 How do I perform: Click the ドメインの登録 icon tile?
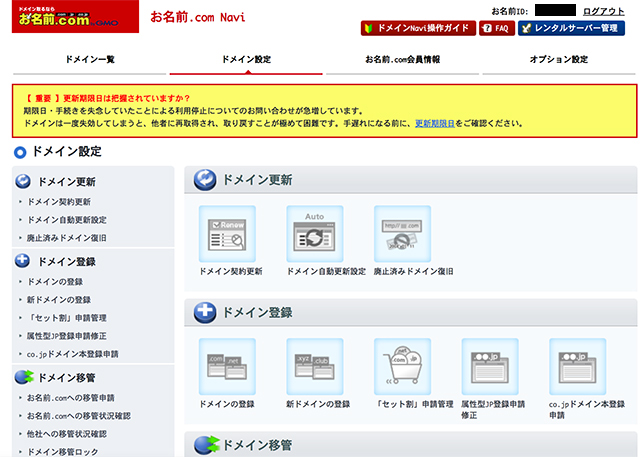[227, 366]
